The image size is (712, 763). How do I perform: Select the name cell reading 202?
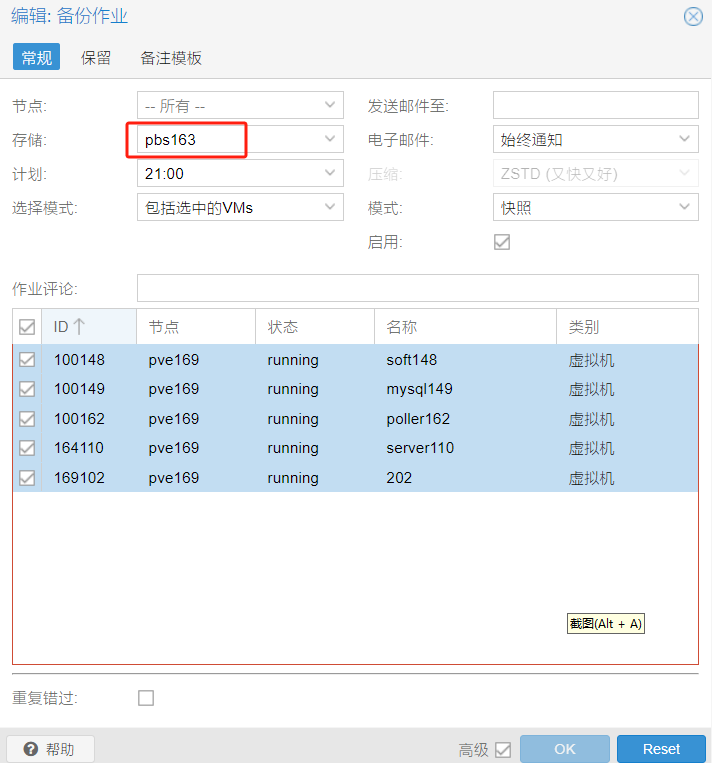tap(465, 477)
